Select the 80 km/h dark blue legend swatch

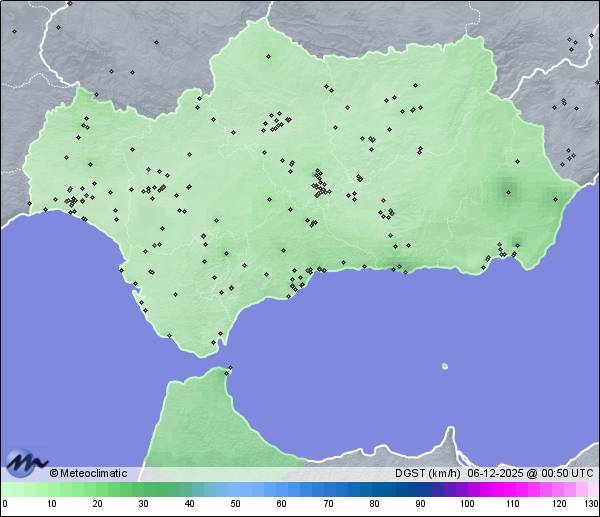pos(374,489)
